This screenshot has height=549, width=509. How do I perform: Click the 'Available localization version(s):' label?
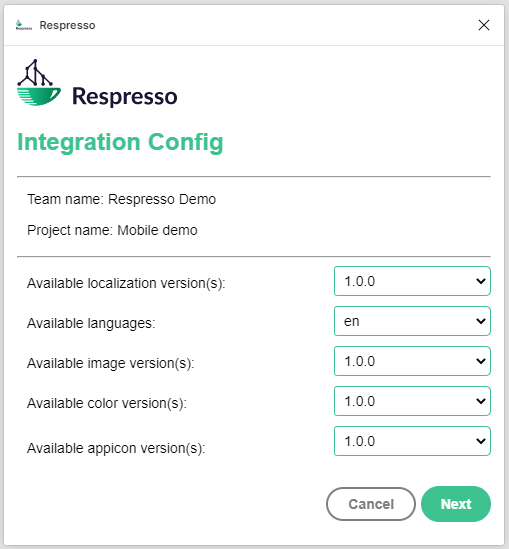126,283
